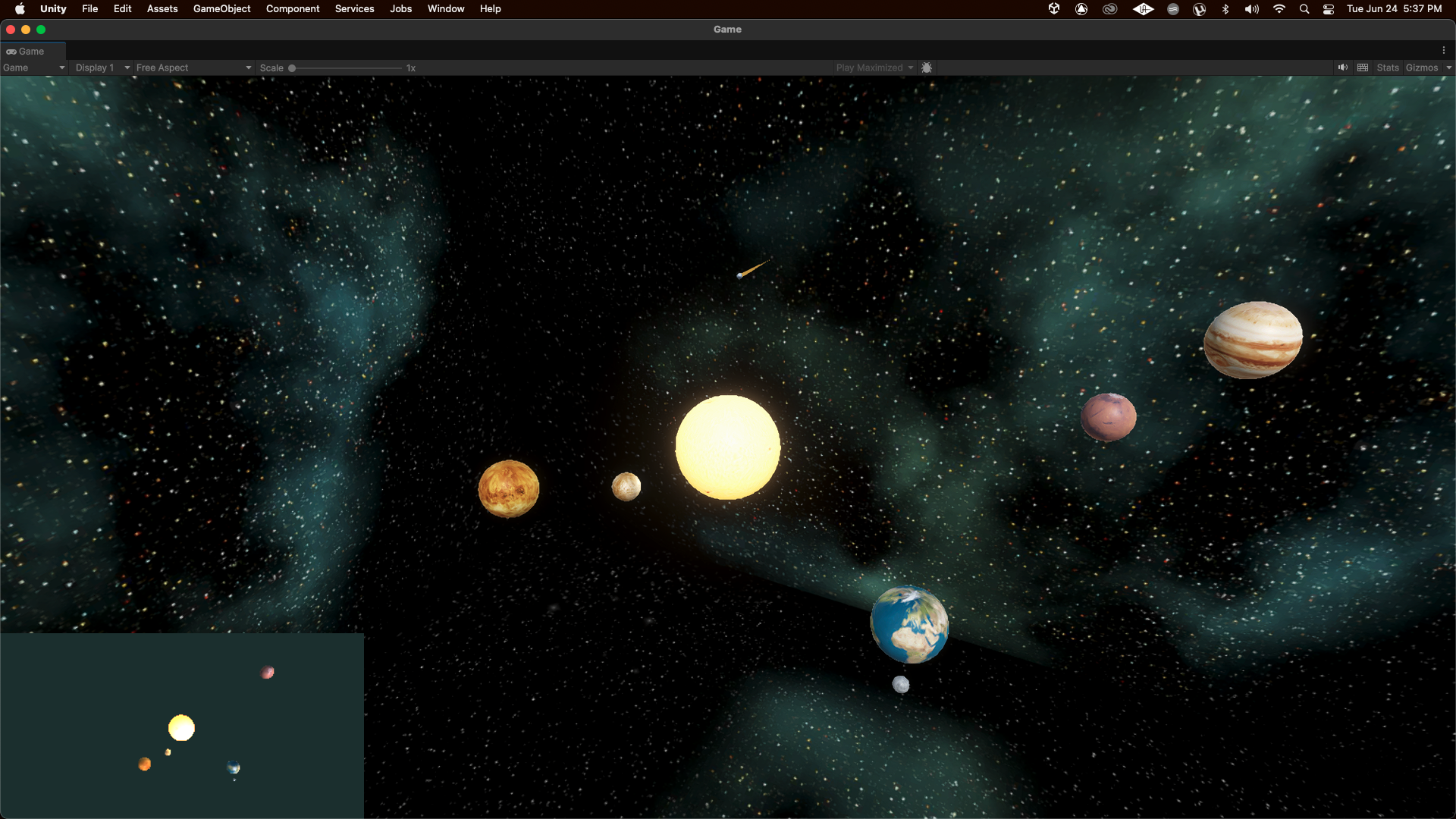Open the Play Maximized dropdown
The image size is (1456, 819).
[x=874, y=67]
